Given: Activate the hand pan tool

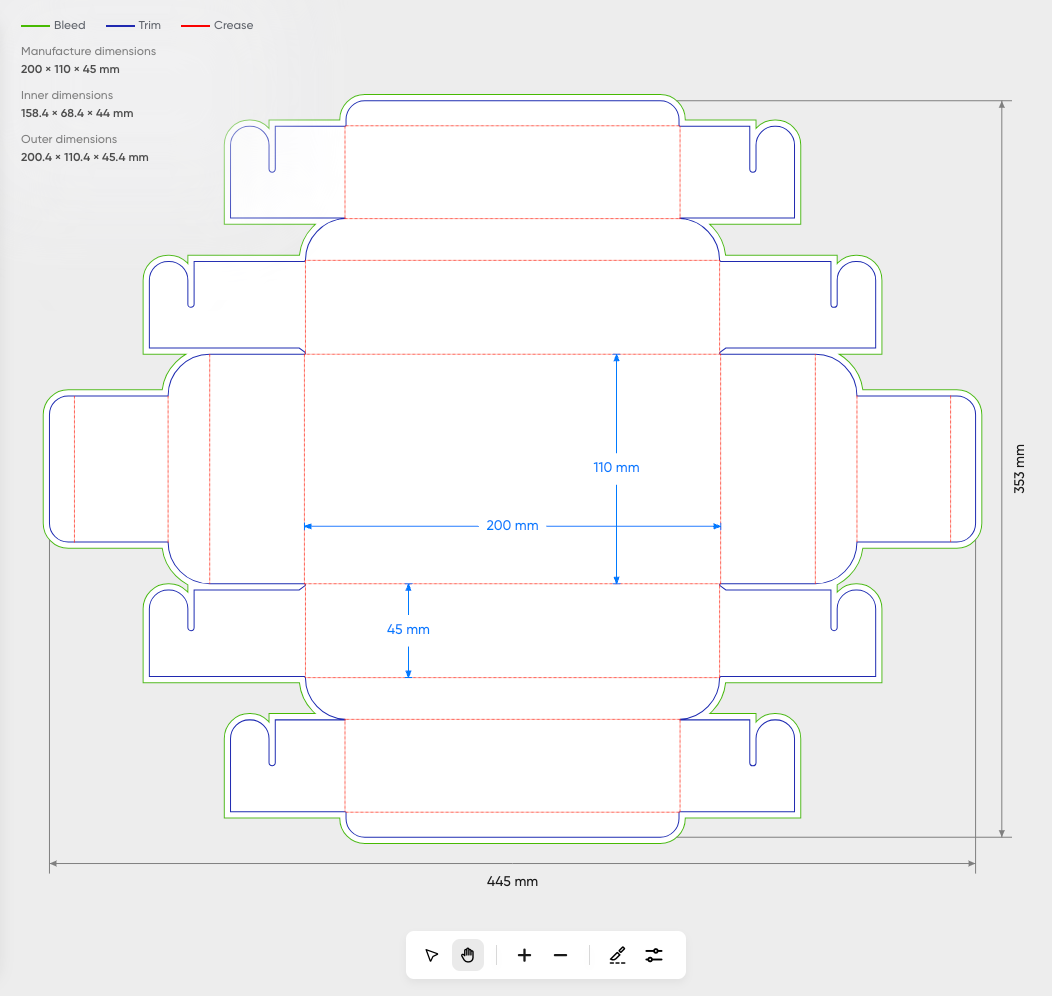Looking at the screenshot, I should (468, 955).
